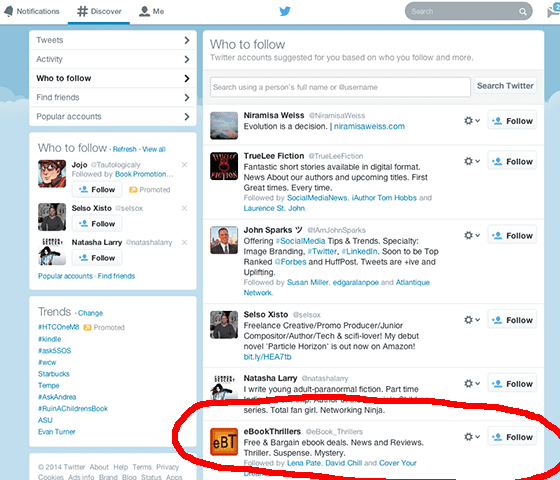Expand the Popular accounts chevron

187,116
